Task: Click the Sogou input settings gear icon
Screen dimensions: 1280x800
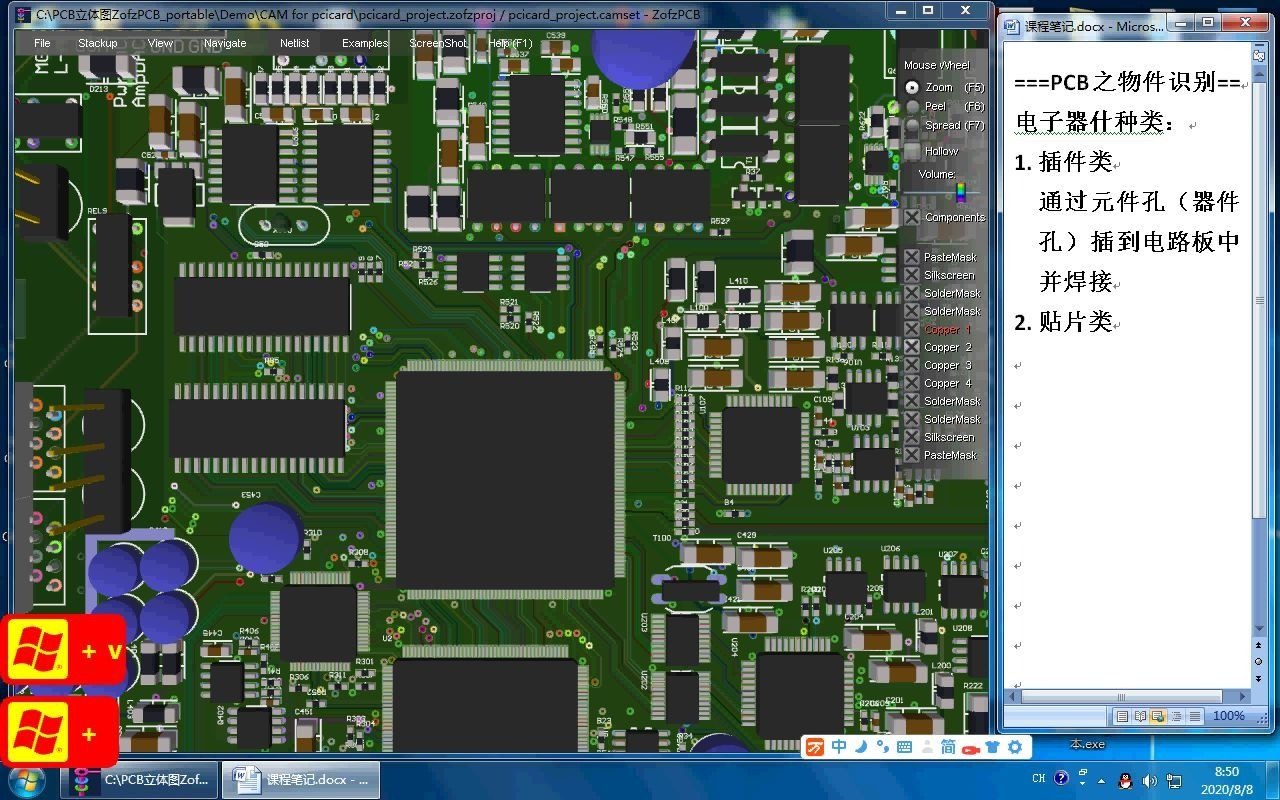Action: coord(1014,746)
